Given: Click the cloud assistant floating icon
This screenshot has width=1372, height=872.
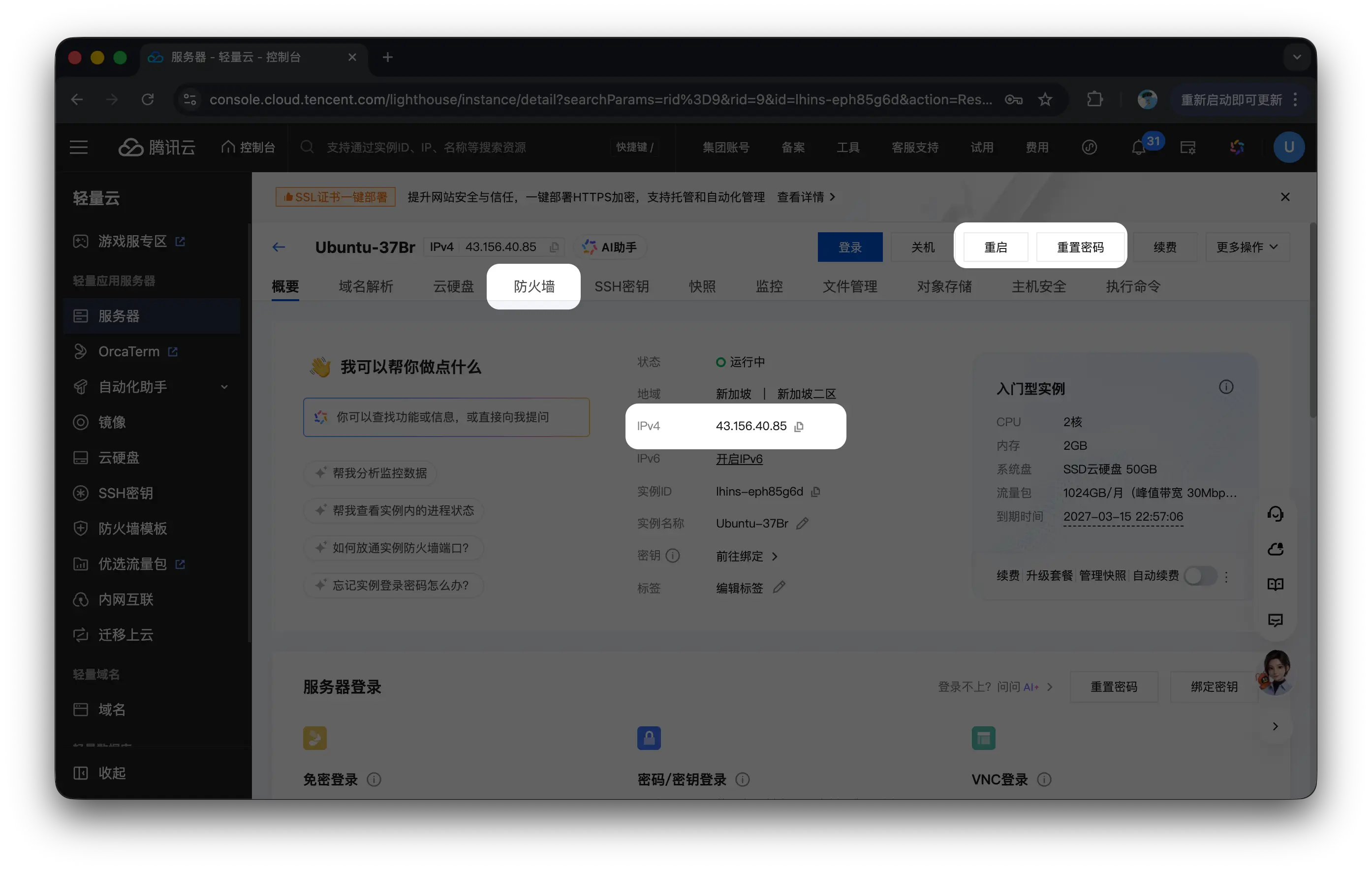Looking at the screenshot, I should (x=1275, y=549).
